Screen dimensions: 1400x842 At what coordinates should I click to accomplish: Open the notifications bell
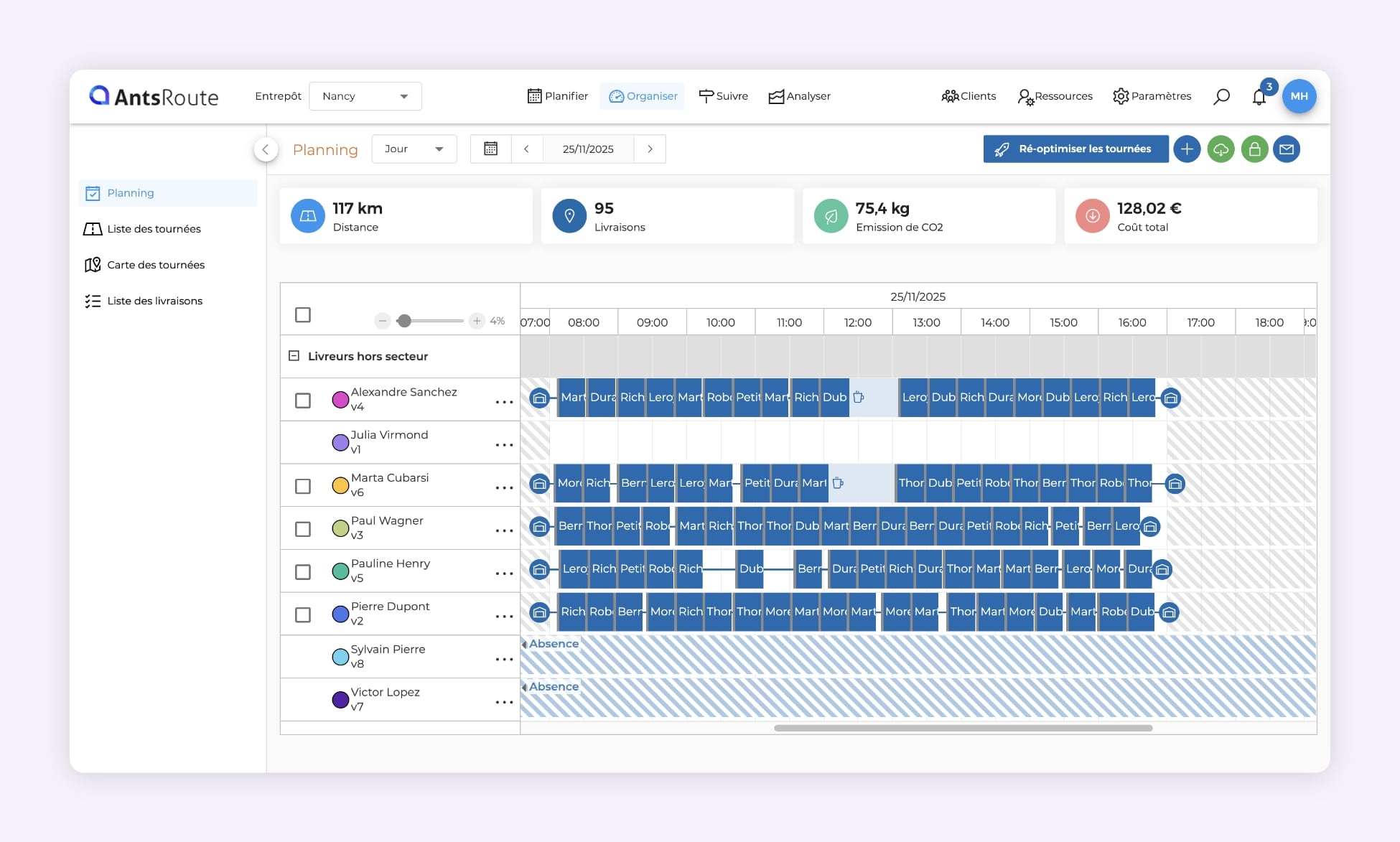[1259, 97]
